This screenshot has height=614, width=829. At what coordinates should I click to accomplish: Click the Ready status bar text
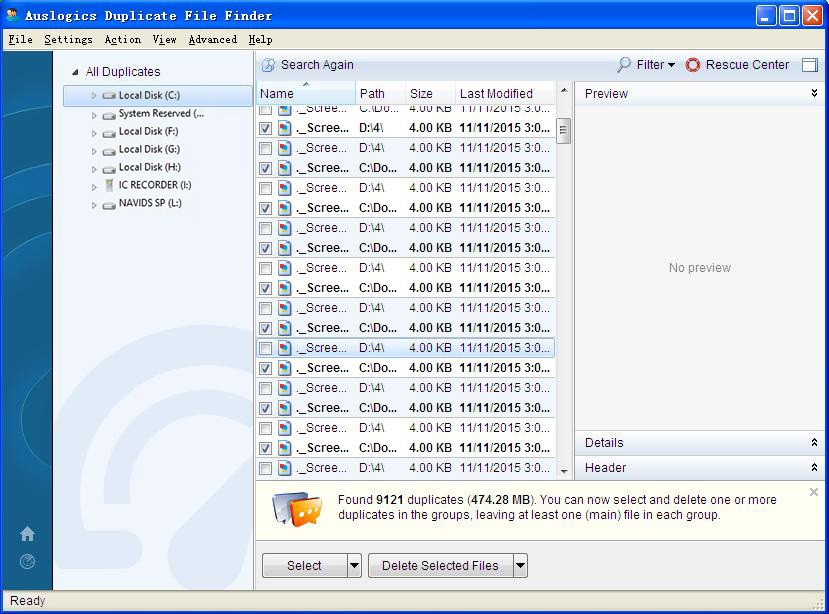pos(27,601)
